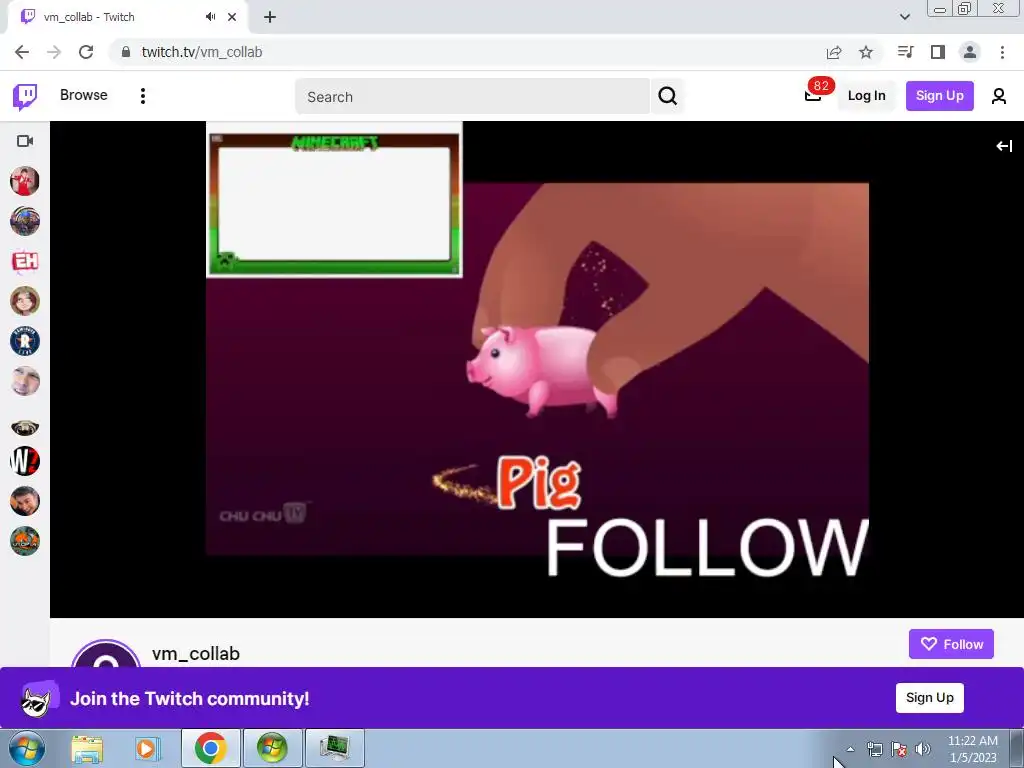Image resolution: width=1024 pixels, height=768 pixels.
Task: Share this page using the share icon
Action: pyautogui.click(x=834, y=52)
